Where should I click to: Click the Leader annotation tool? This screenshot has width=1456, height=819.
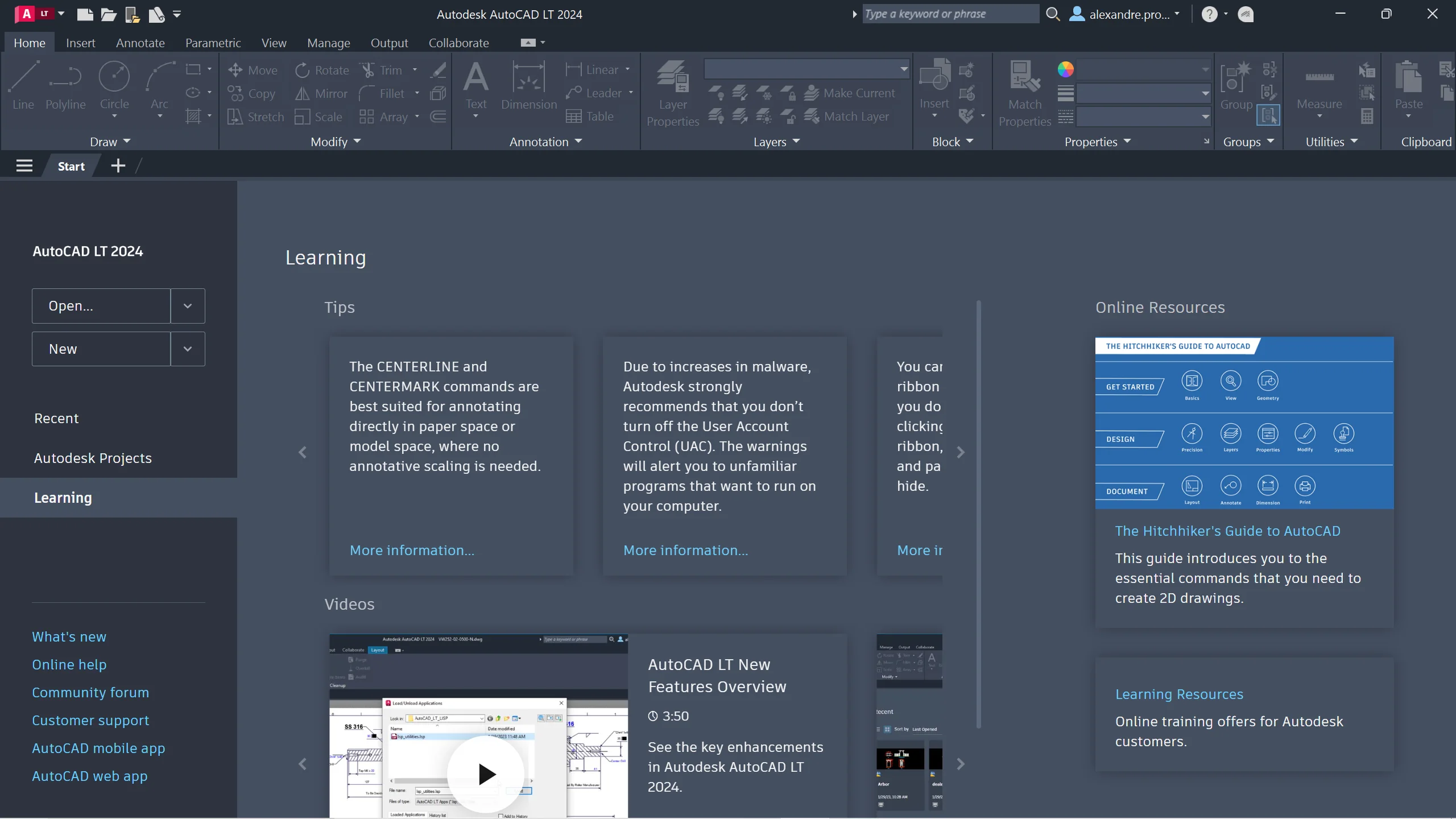tap(594, 93)
